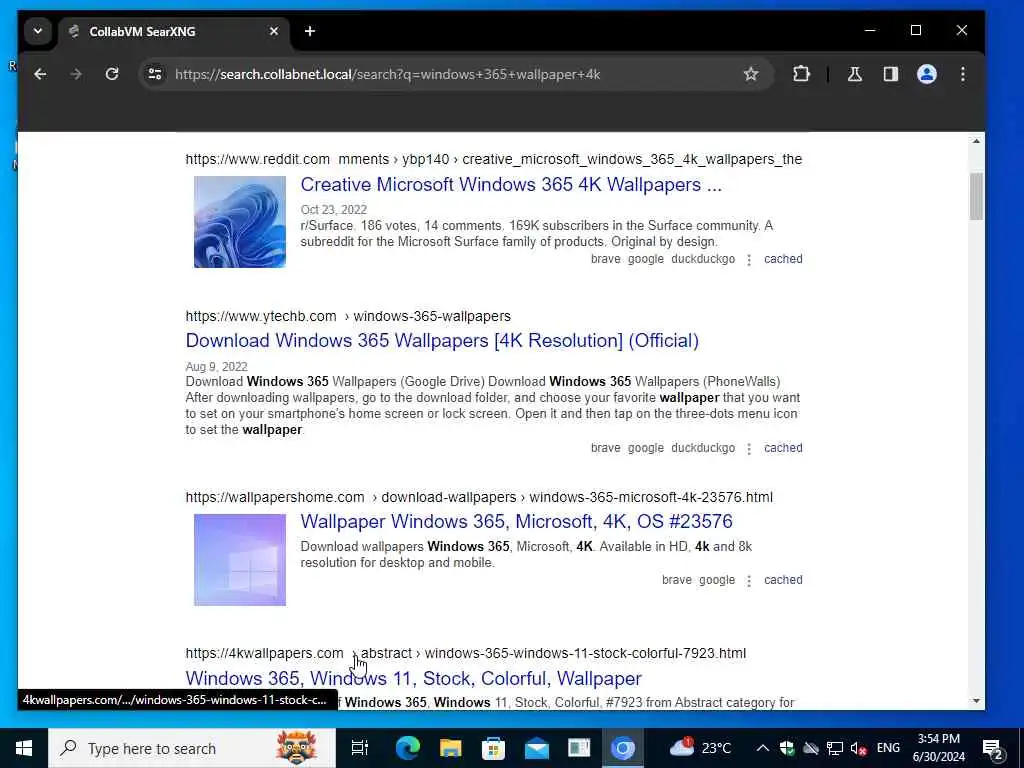1024x768 pixels.
Task: Expand the three-dot options on ytechb result
Action: point(749,449)
